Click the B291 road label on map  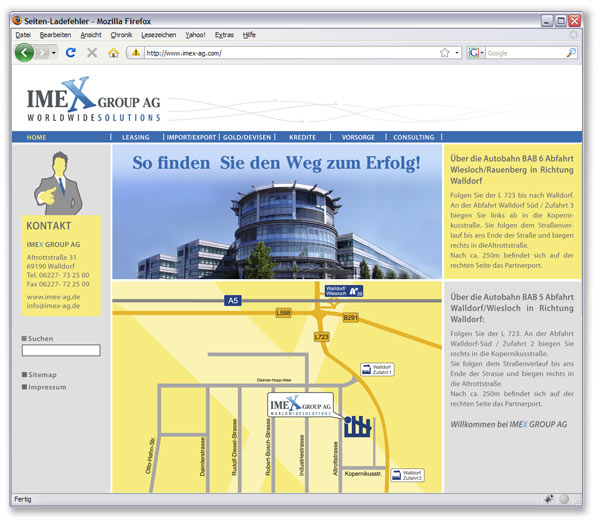351,317
